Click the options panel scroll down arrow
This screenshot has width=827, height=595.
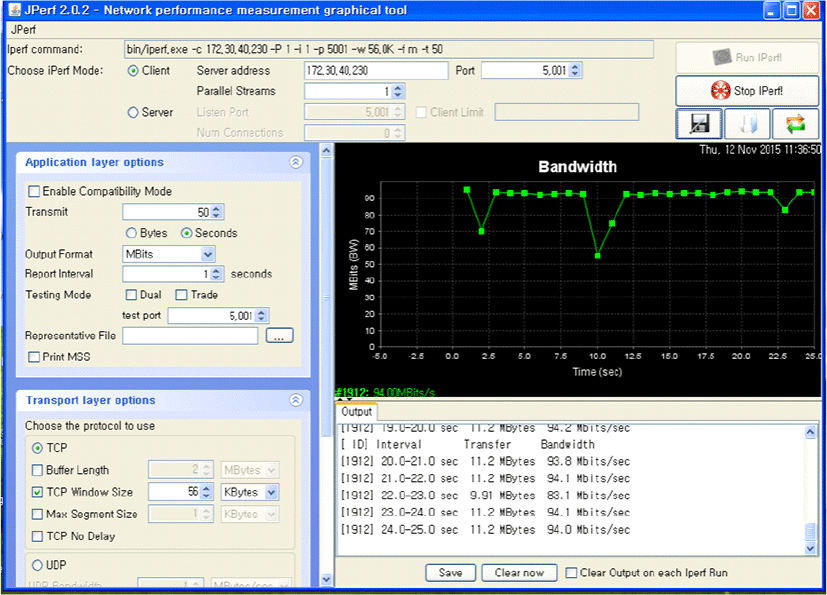326,579
